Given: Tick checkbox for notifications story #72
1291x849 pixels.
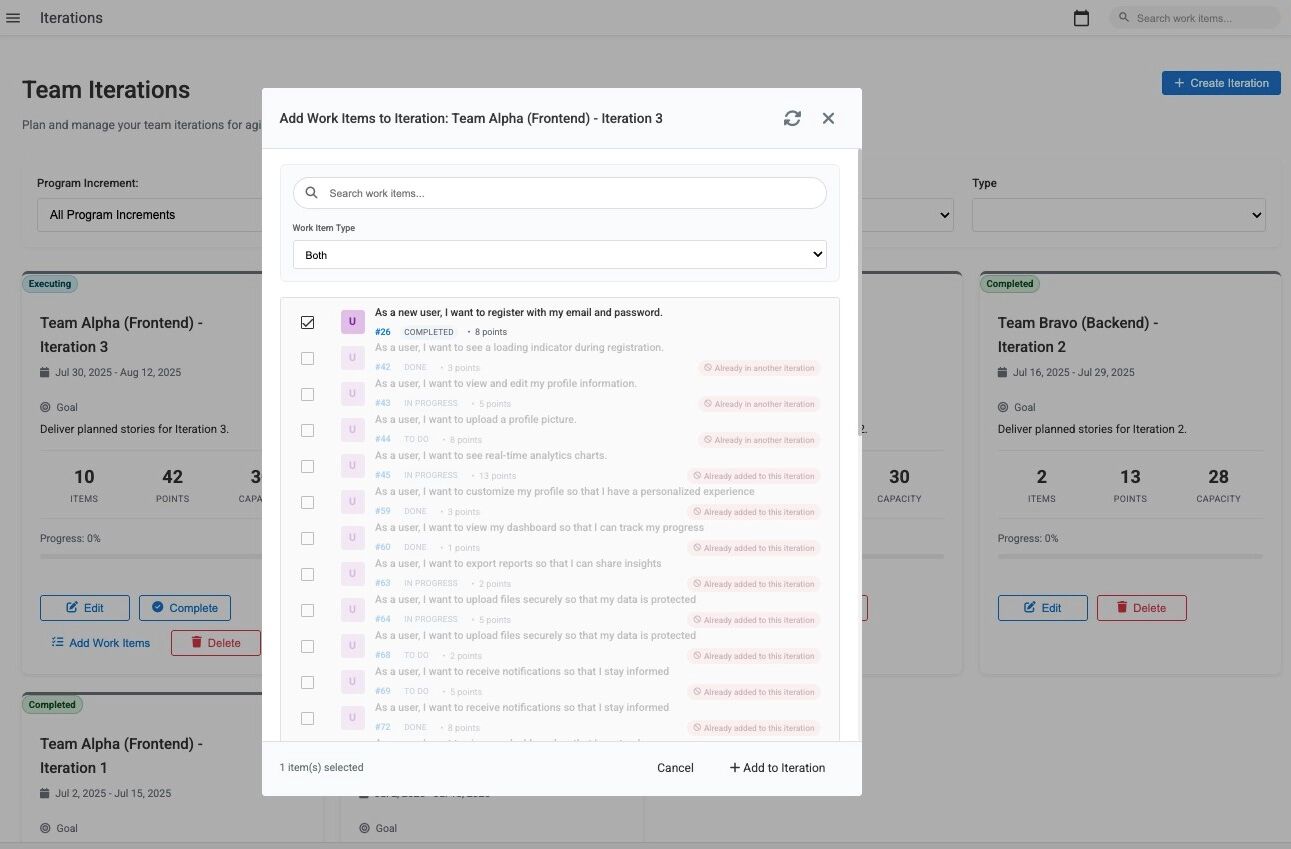Looking at the screenshot, I should [307, 718].
